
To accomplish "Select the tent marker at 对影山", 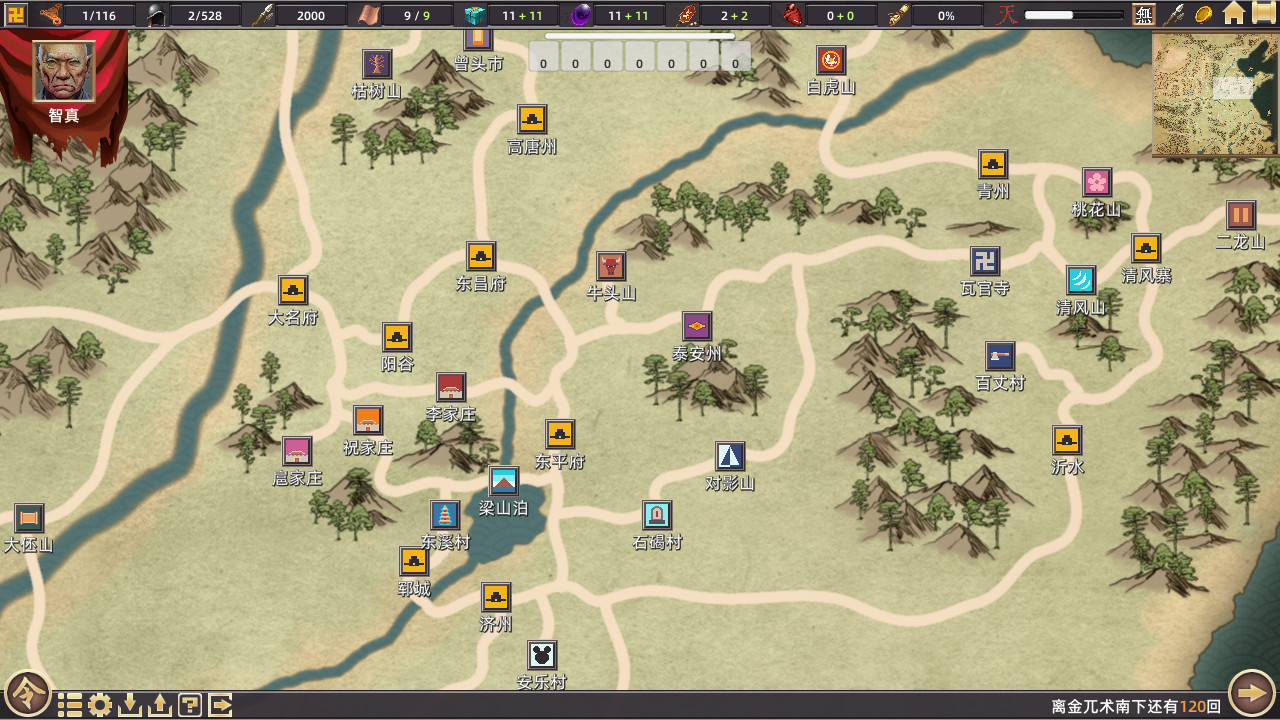I will point(729,458).
